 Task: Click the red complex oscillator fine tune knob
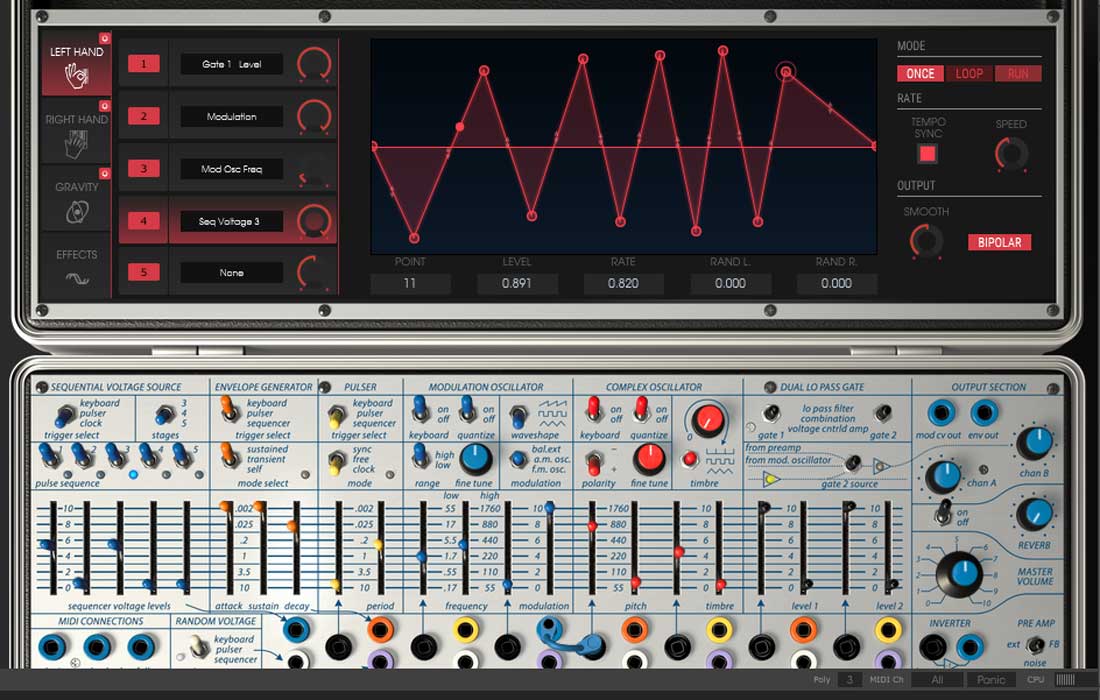tap(649, 459)
